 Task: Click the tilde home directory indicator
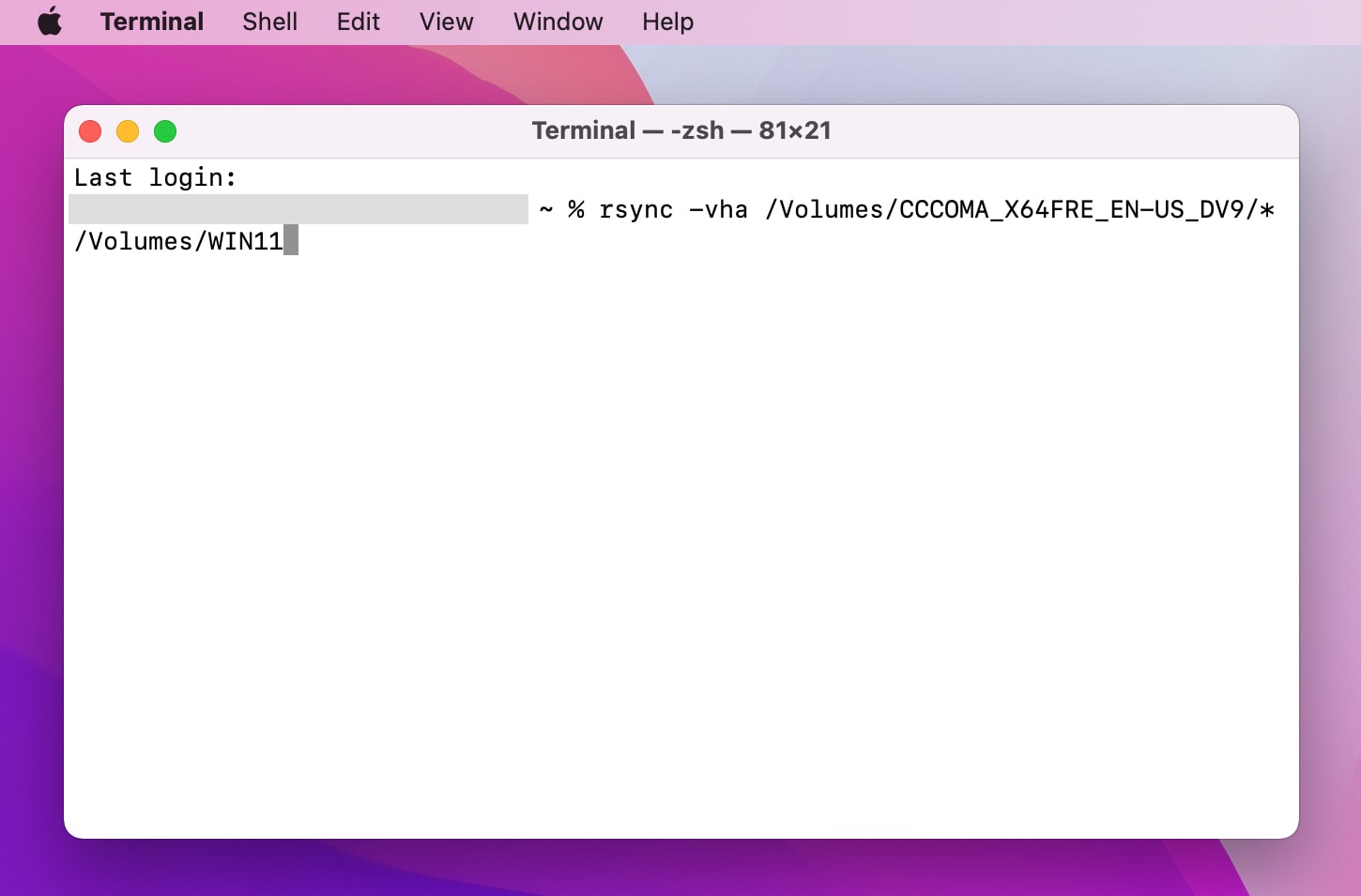tap(546, 209)
